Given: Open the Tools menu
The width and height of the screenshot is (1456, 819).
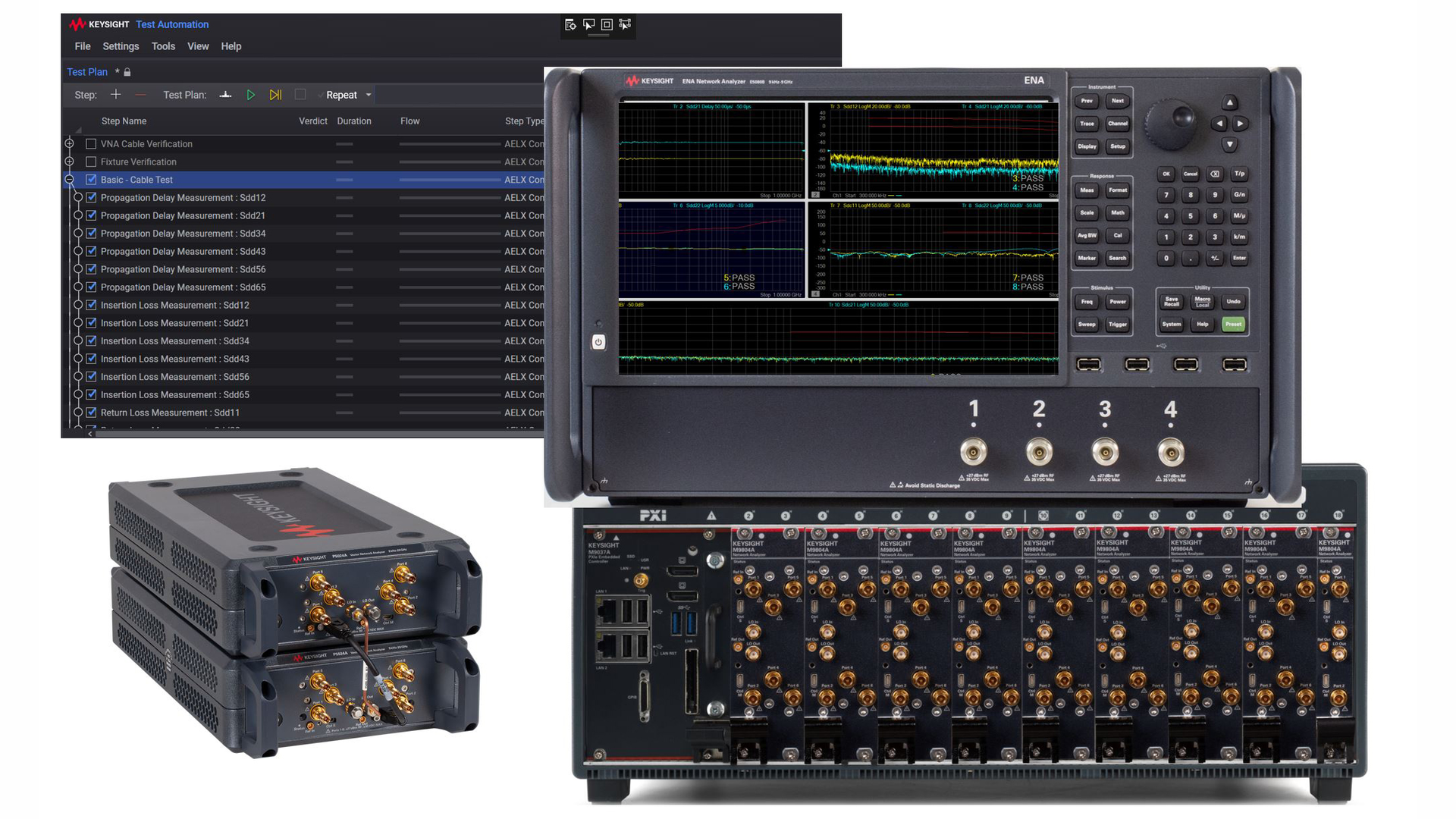Looking at the screenshot, I should click(163, 46).
